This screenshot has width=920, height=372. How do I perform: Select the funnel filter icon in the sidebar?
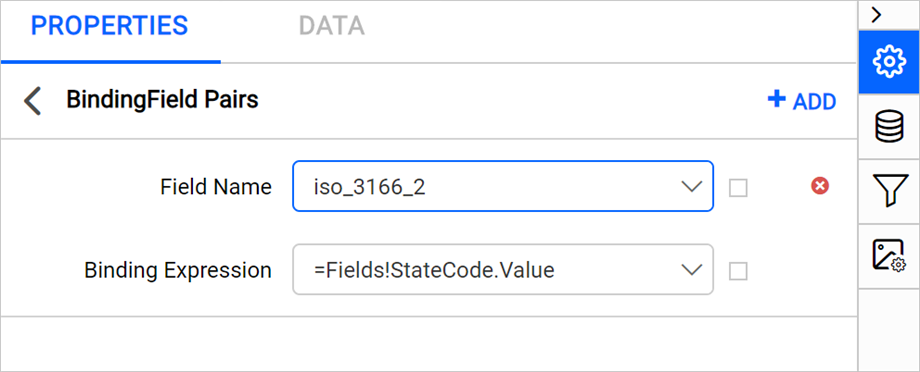889,191
